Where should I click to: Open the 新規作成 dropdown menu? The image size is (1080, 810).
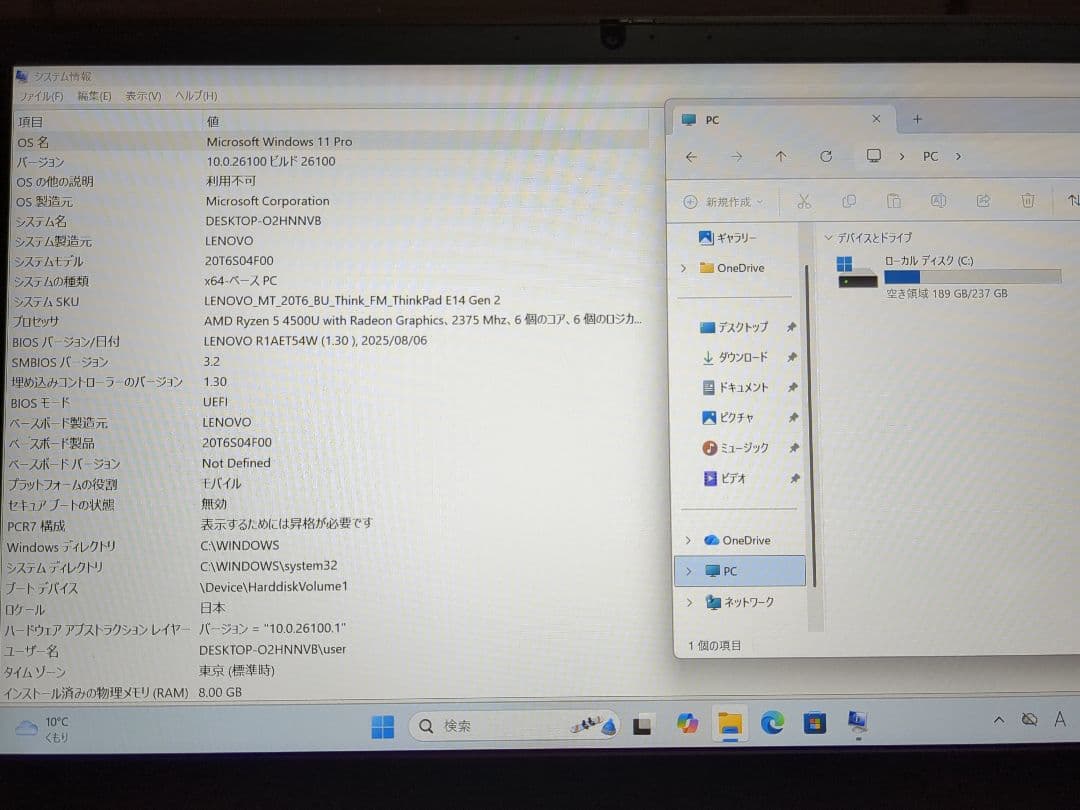tap(722, 201)
